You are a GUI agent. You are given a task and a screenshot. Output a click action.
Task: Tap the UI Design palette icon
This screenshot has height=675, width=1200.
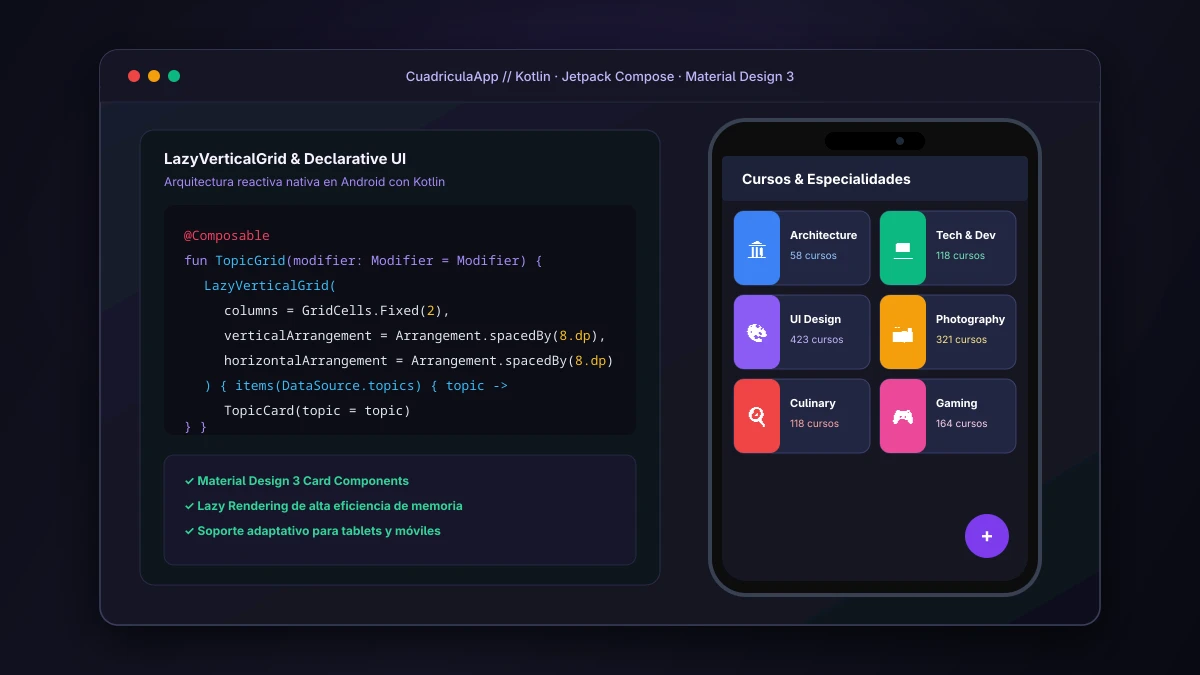coord(757,333)
